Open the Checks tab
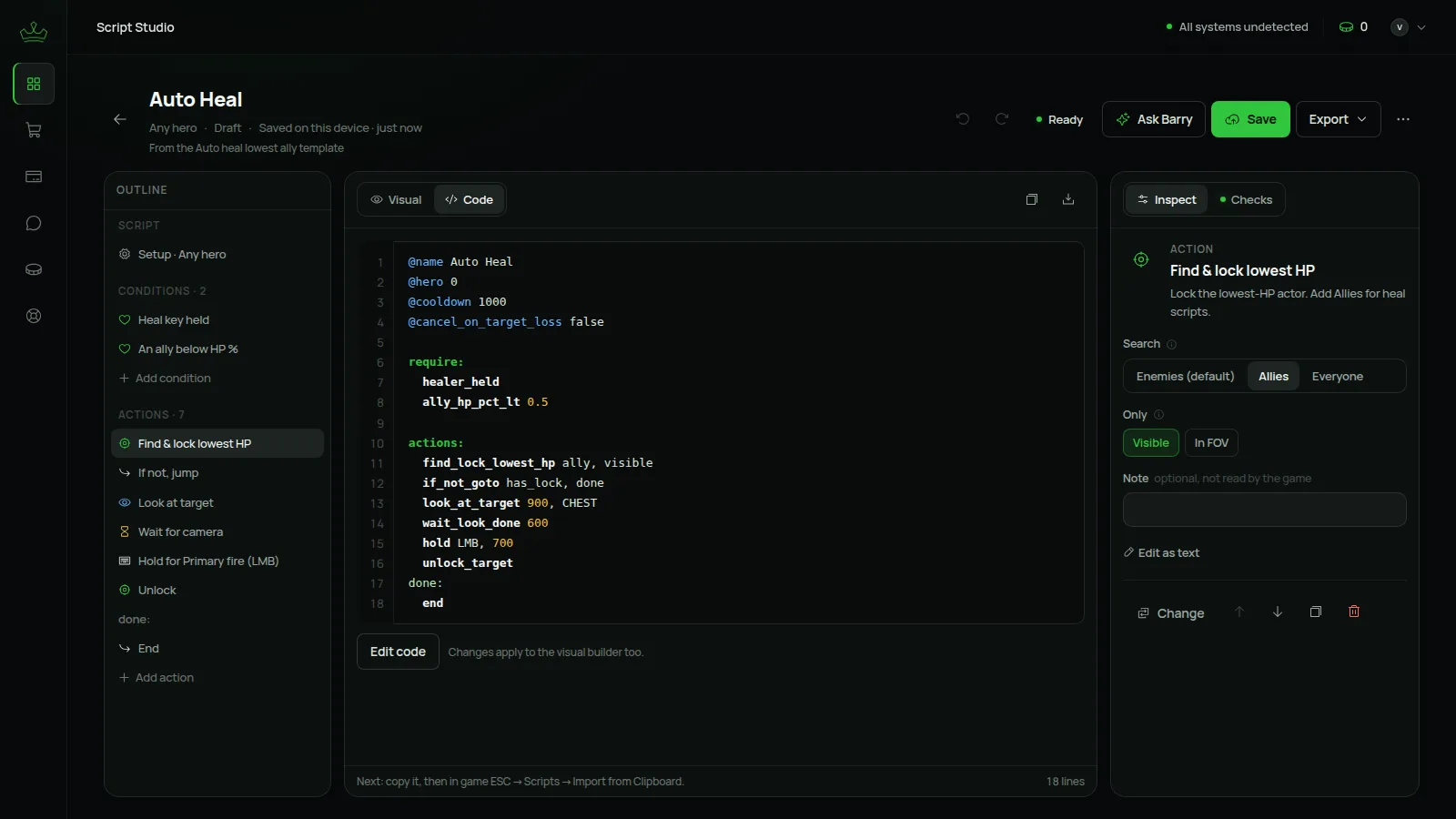Screen dimensions: 1456x819 click(1246, 199)
